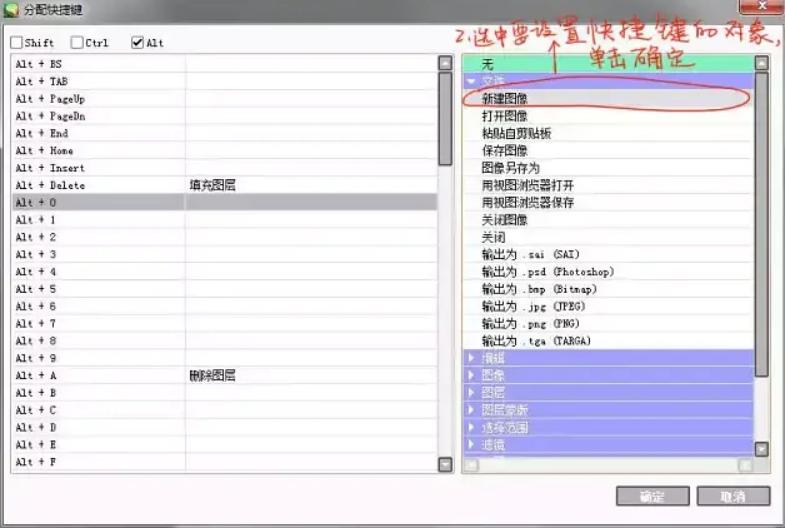Select the Alt + Home row
This screenshot has height=528, width=785.
(x=224, y=151)
